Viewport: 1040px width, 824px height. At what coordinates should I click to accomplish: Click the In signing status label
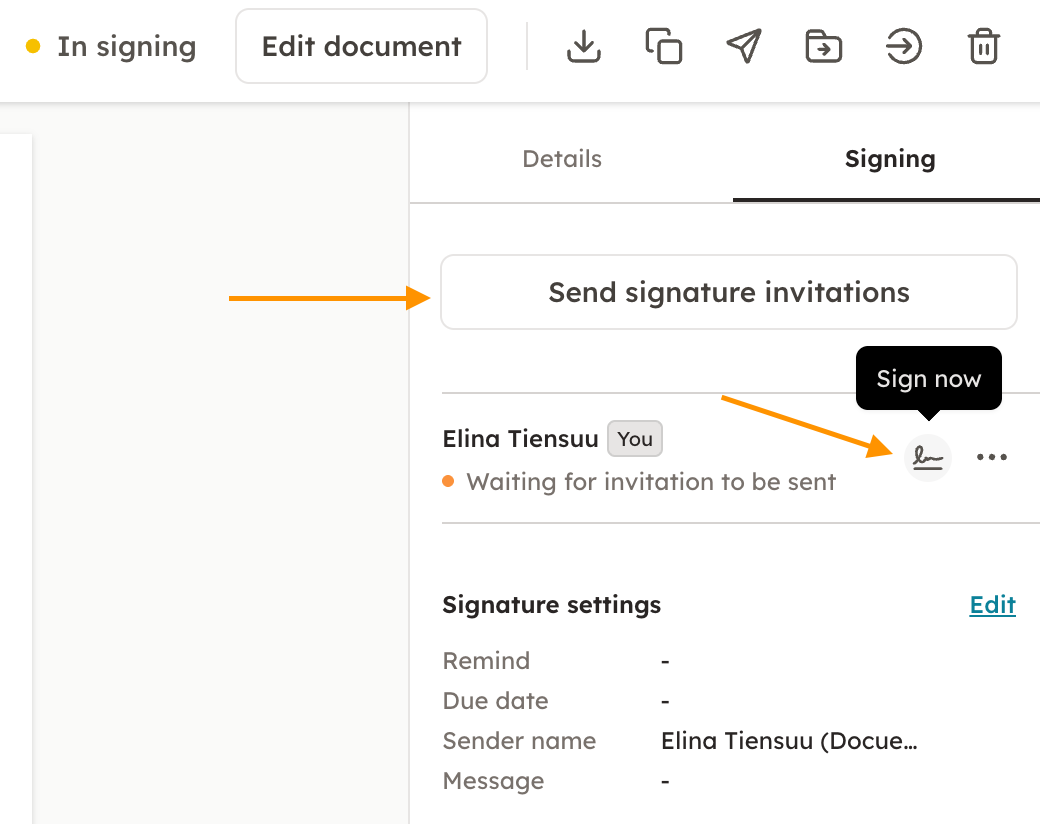pyautogui.click(x=126, y=47)
